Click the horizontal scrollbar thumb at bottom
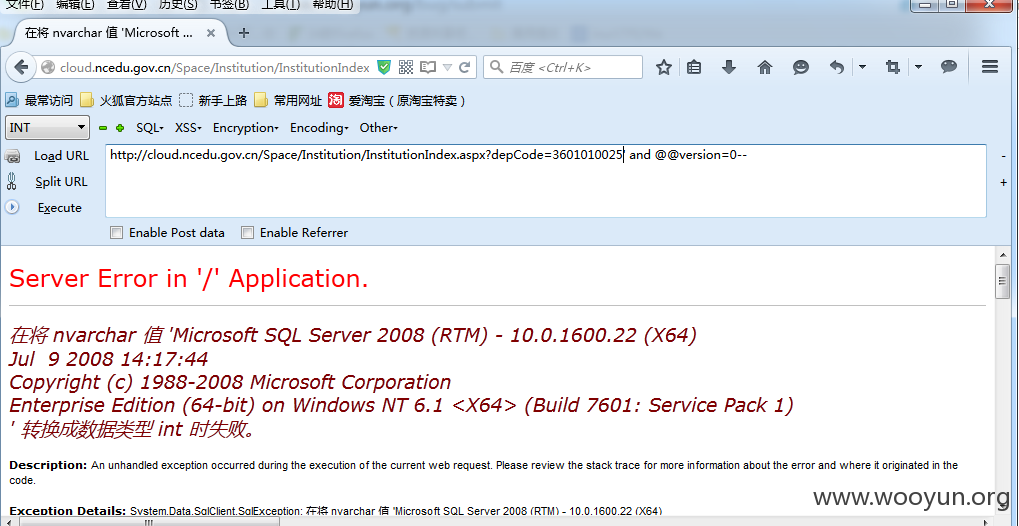This screenshot has width=1019, height=526. (x=149, y=521)
